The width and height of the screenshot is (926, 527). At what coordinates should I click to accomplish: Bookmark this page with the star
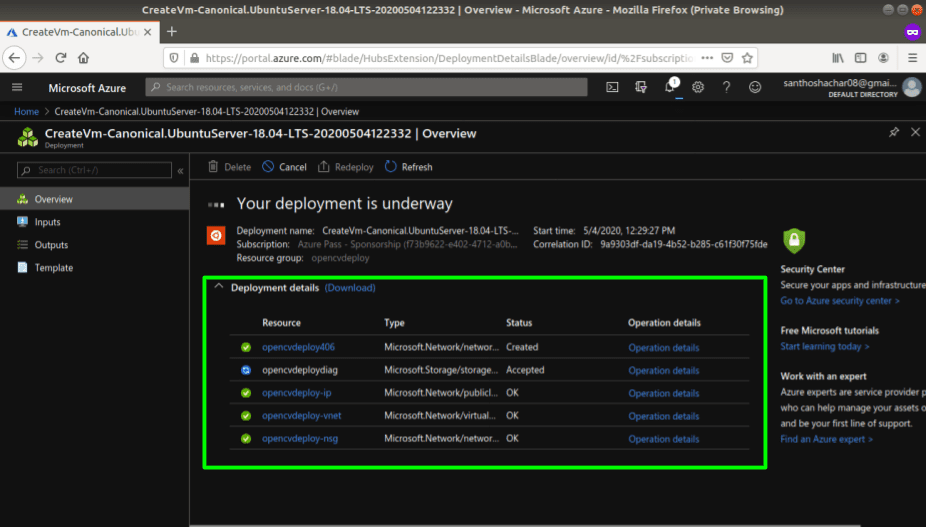(747, 58)
